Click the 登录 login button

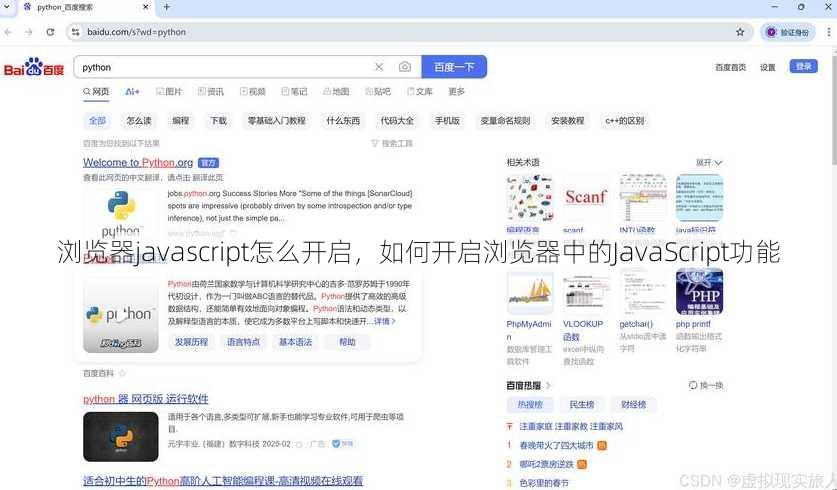tap(803, 66)
